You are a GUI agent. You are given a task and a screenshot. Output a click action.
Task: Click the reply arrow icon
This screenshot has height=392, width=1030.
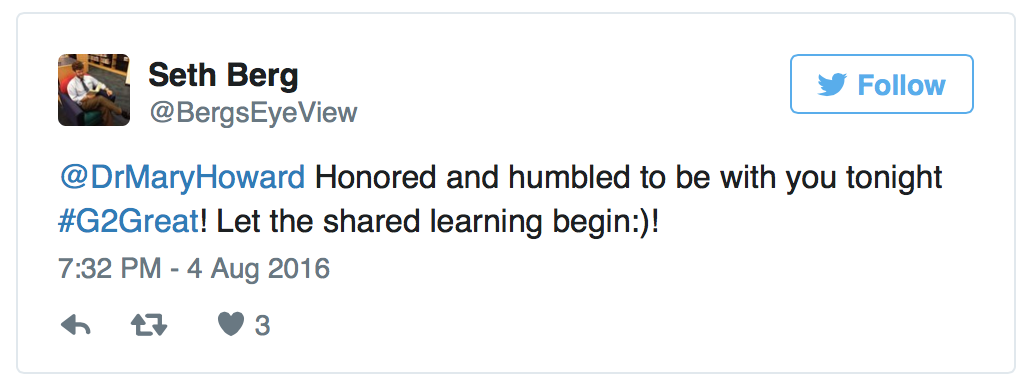pos(76,325)
